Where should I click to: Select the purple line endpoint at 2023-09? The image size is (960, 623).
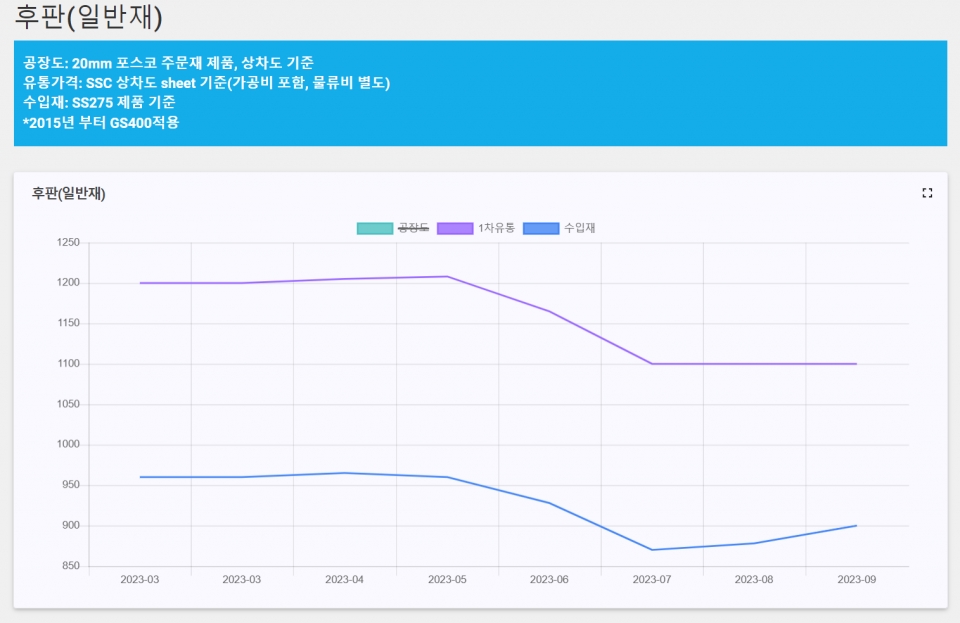click(856, 364)
